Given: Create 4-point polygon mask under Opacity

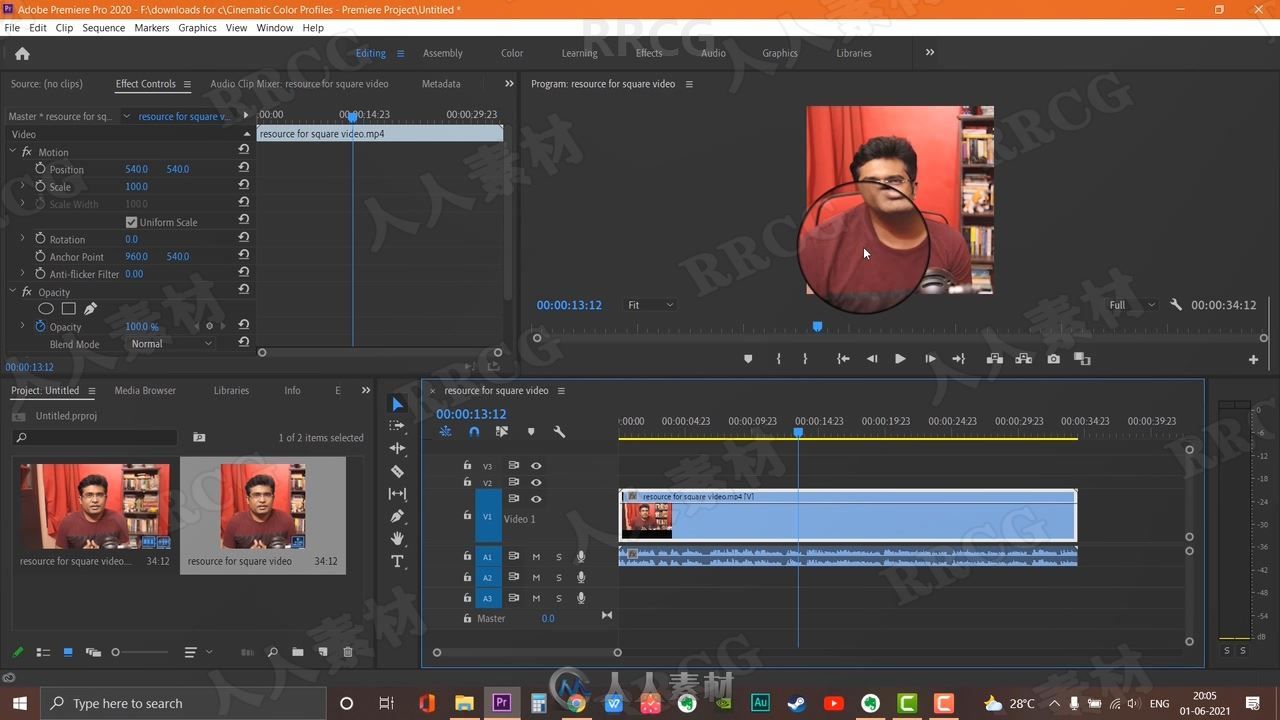Looking at the screenshot, I should (x=68, y=309).
